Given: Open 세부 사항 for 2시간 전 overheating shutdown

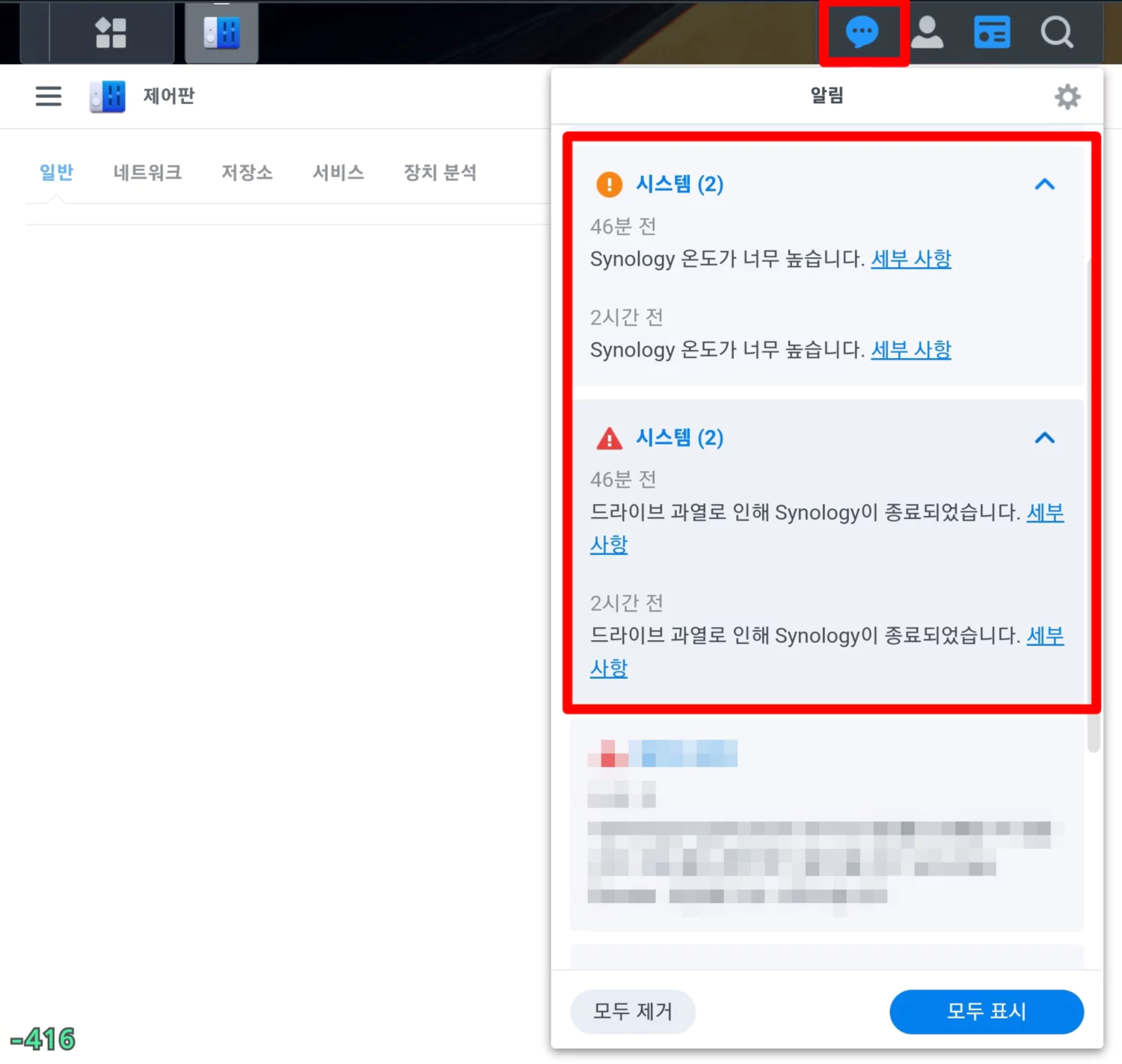Looking at the screenshot, I should 1045,636.
